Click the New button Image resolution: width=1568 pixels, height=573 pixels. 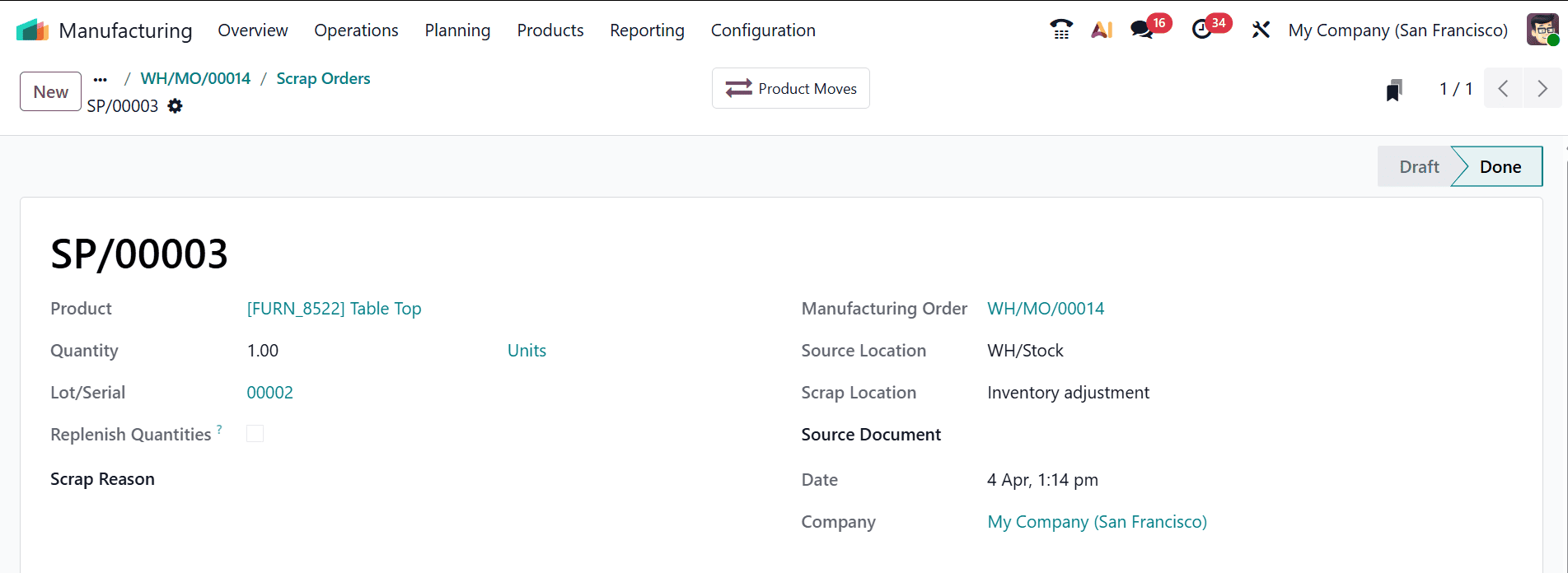click(50, 91)
